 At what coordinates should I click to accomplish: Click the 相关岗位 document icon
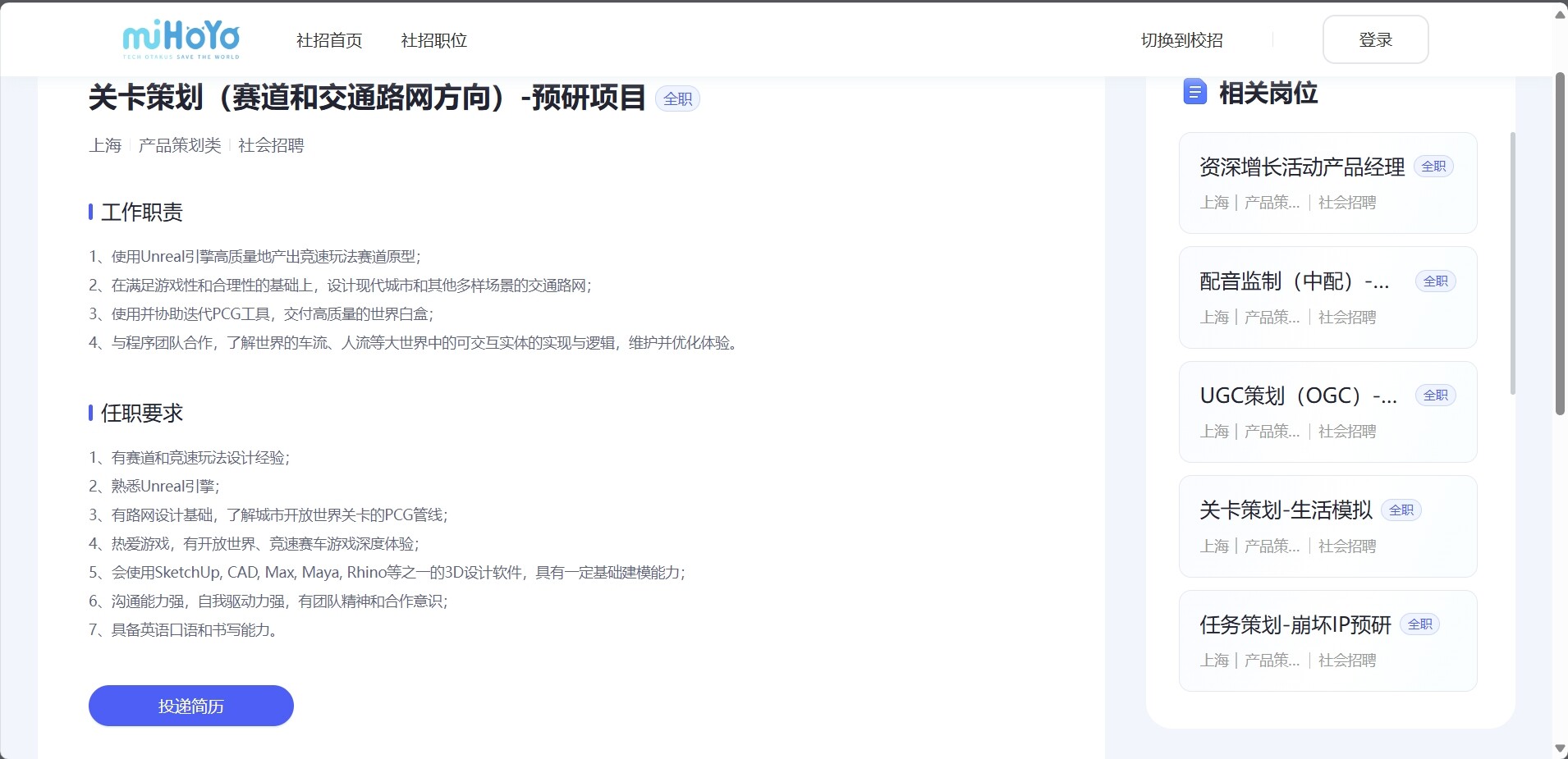click(1194, 92)
